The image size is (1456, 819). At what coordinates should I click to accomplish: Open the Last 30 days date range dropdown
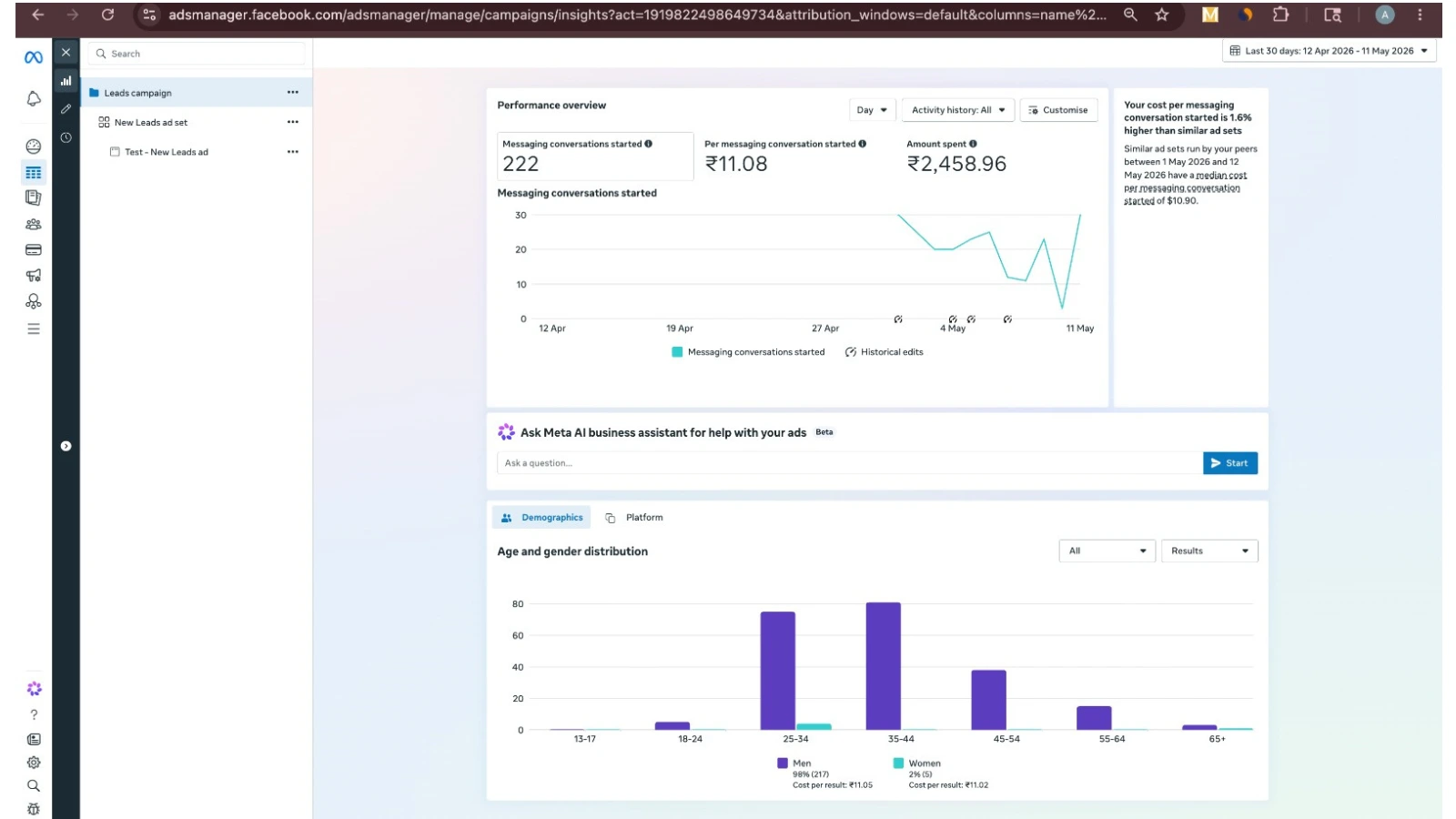(1329, 51)
